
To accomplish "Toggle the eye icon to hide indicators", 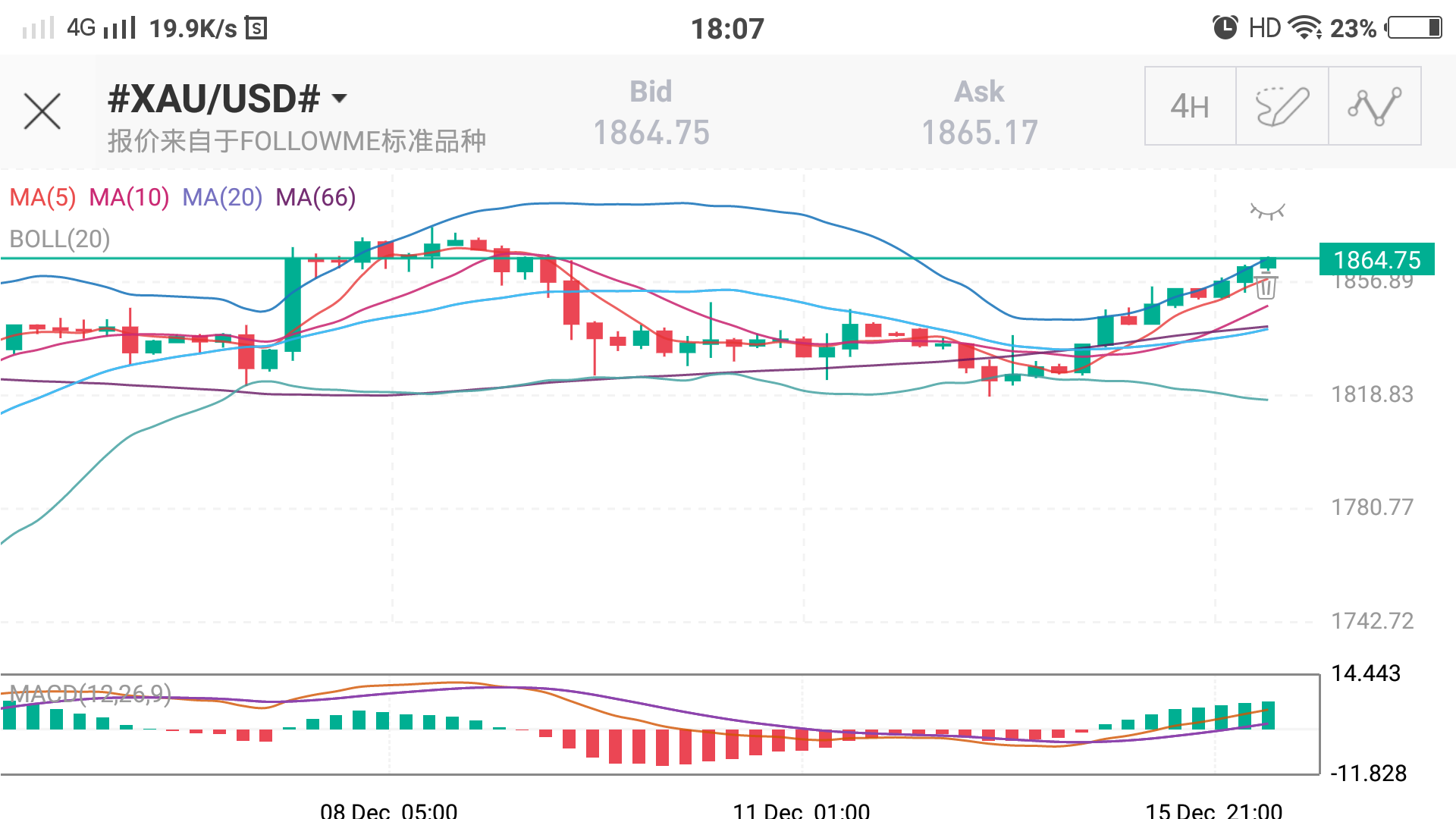I will tap(1267, 211).
